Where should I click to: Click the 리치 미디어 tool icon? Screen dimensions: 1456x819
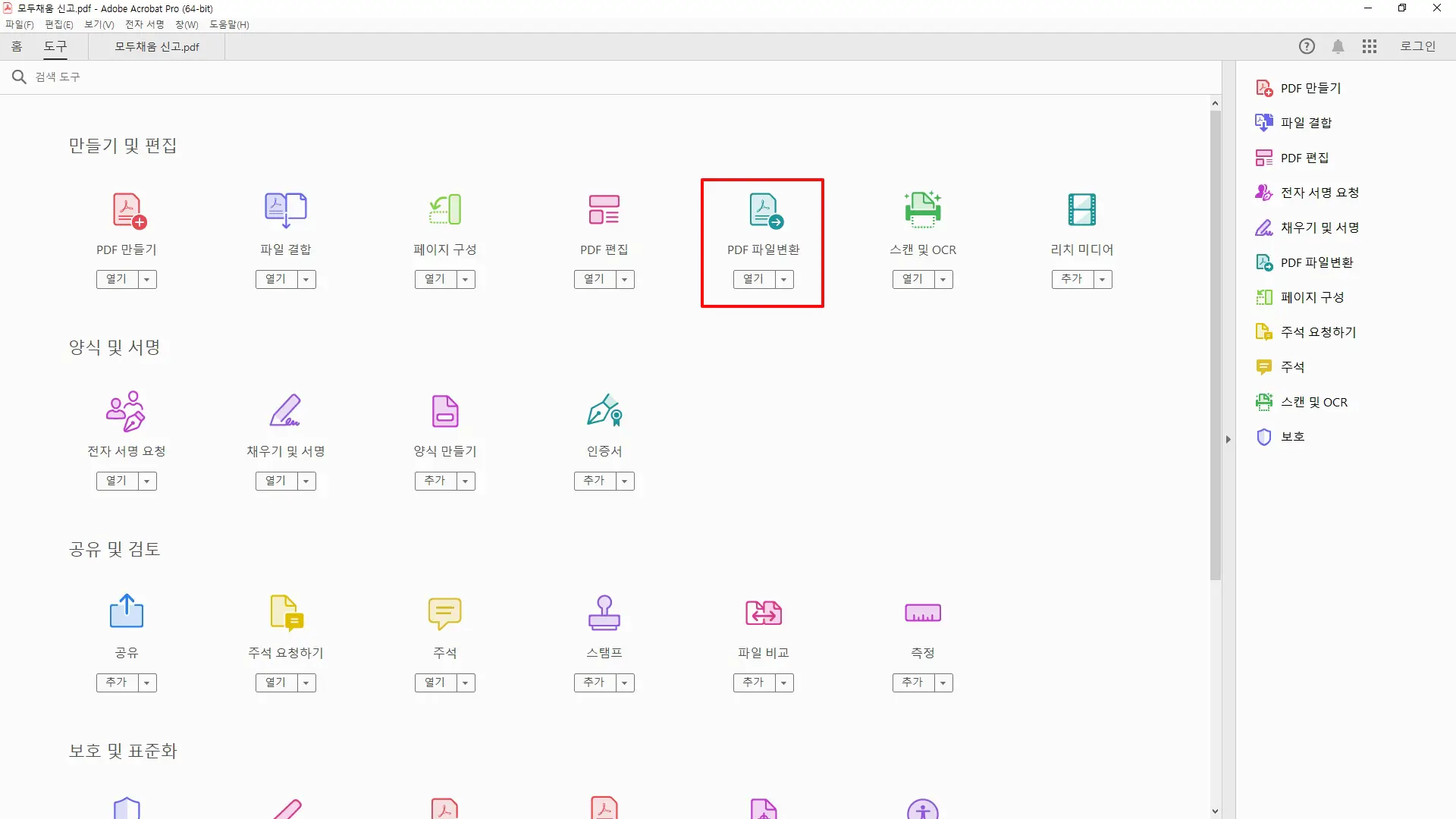1082,210
